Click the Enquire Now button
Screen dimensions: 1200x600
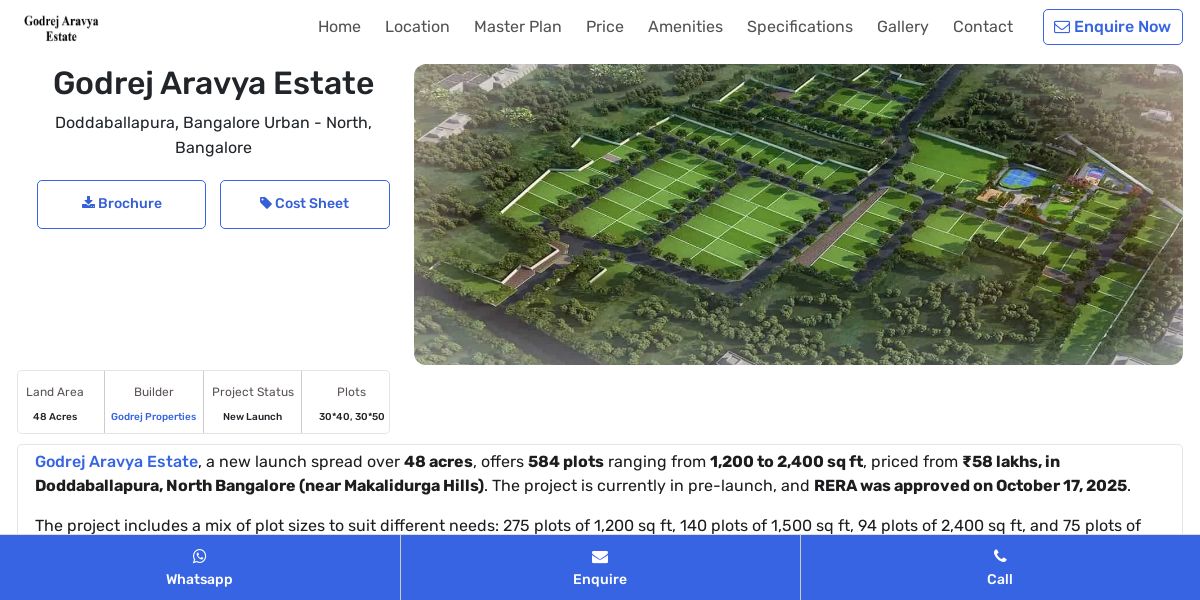coord(1113,27)
